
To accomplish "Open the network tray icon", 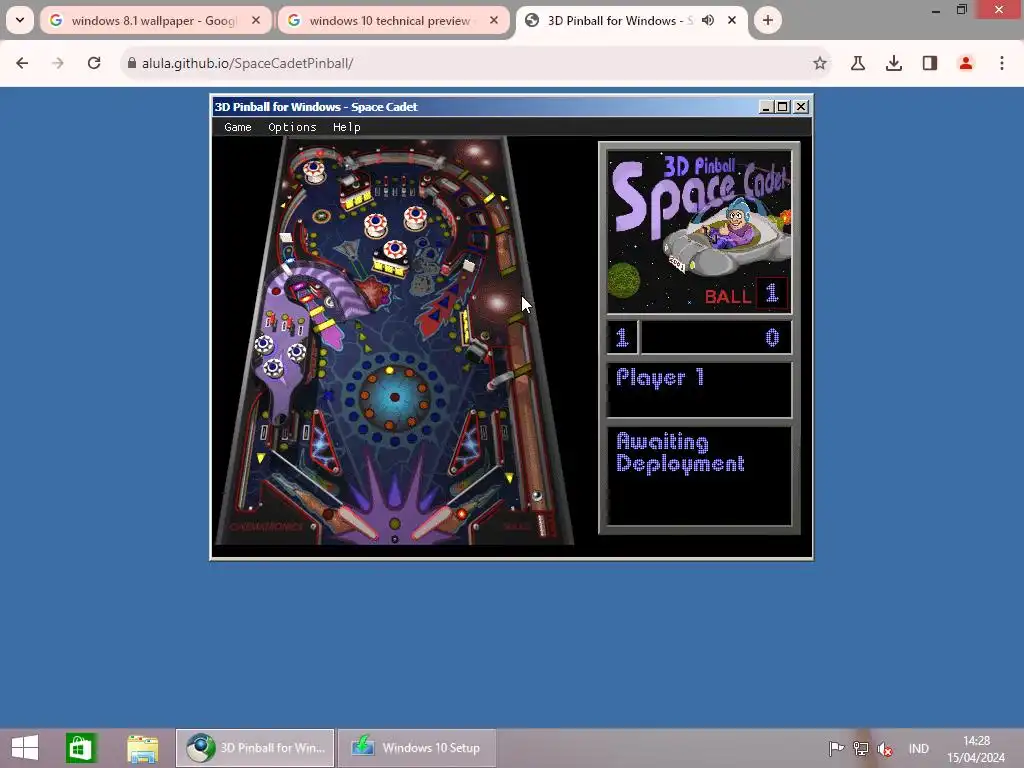I will (861, 748).
